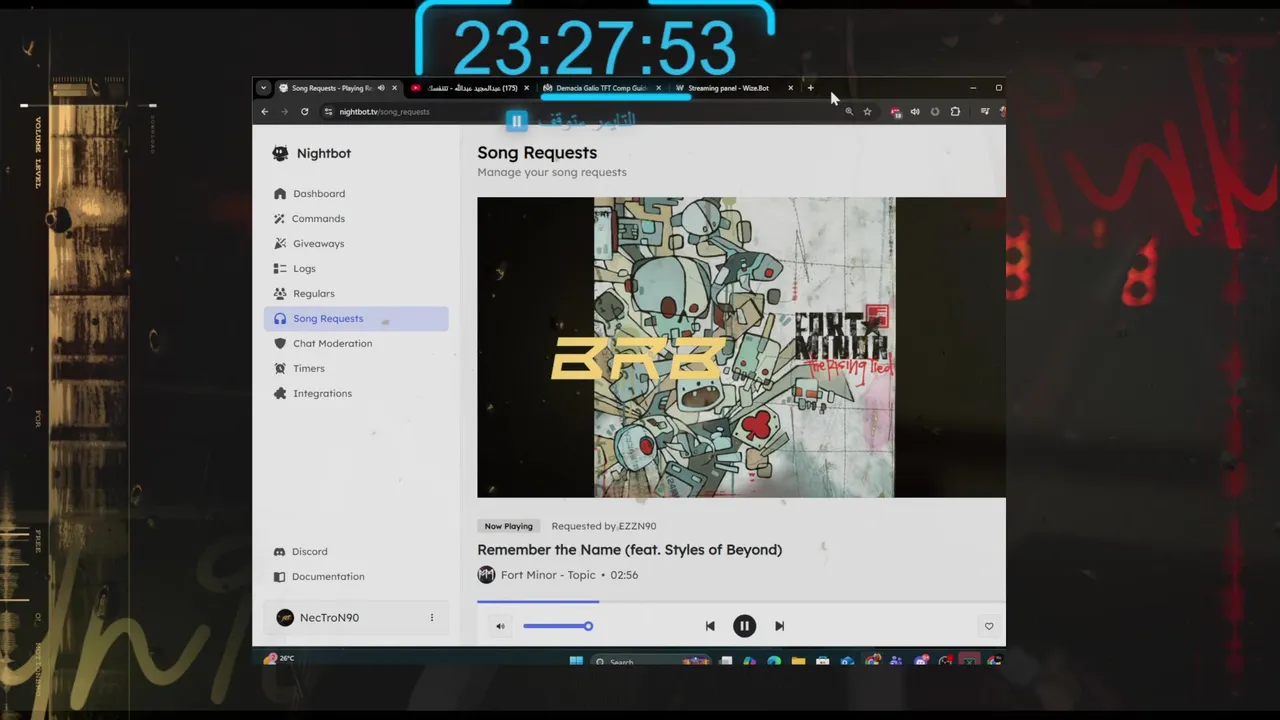Close the Demacia Galio TFT tab
Screen dimensions: 1280x720
[658, 88]
